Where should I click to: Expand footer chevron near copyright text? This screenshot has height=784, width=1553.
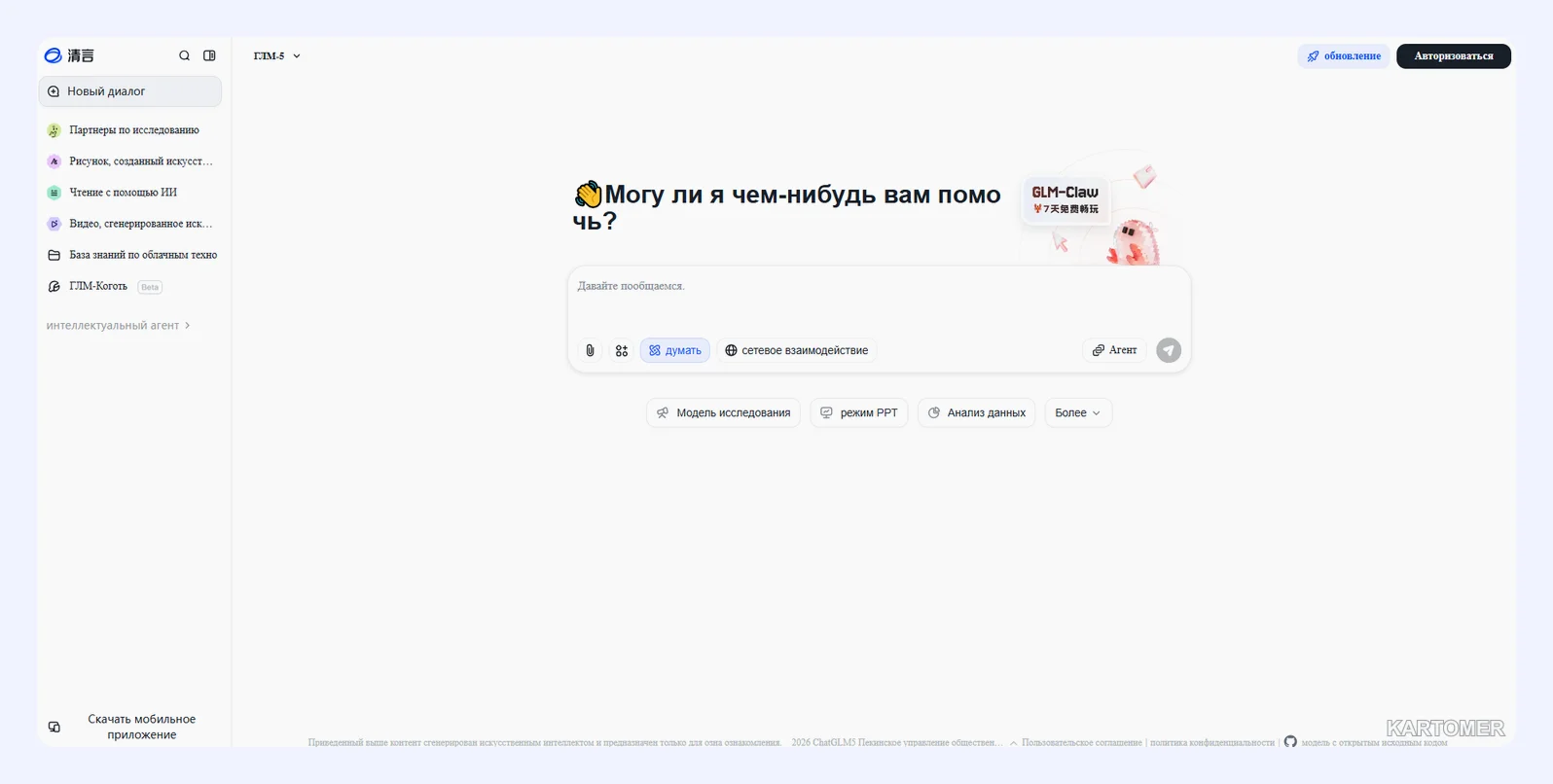click(1013, 742)
